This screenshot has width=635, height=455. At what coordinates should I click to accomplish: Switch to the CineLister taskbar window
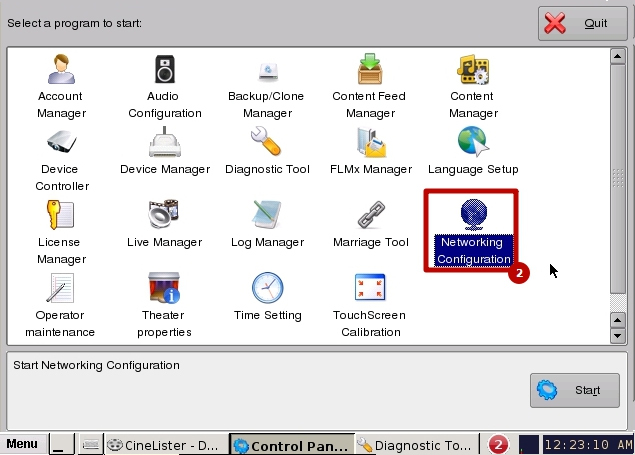pos(165,445)
